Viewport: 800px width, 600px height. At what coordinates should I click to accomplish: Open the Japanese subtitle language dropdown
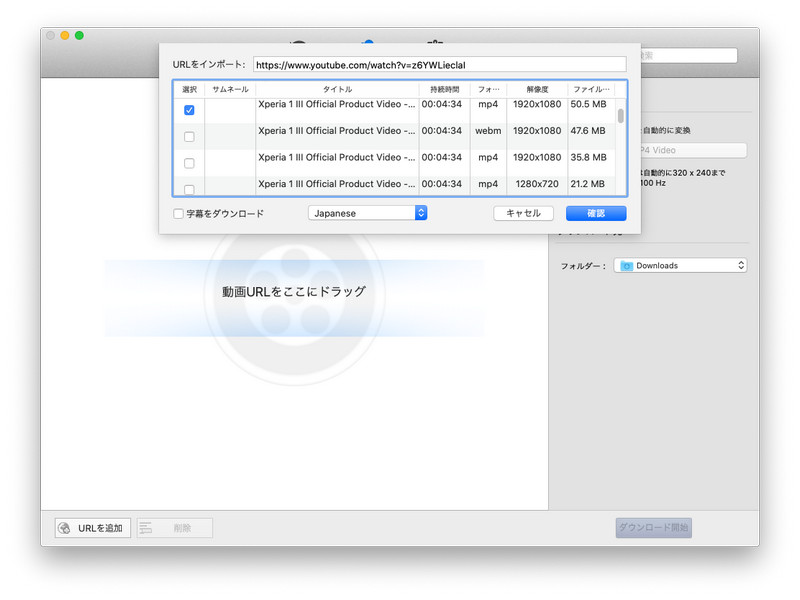tap(367, 213)
